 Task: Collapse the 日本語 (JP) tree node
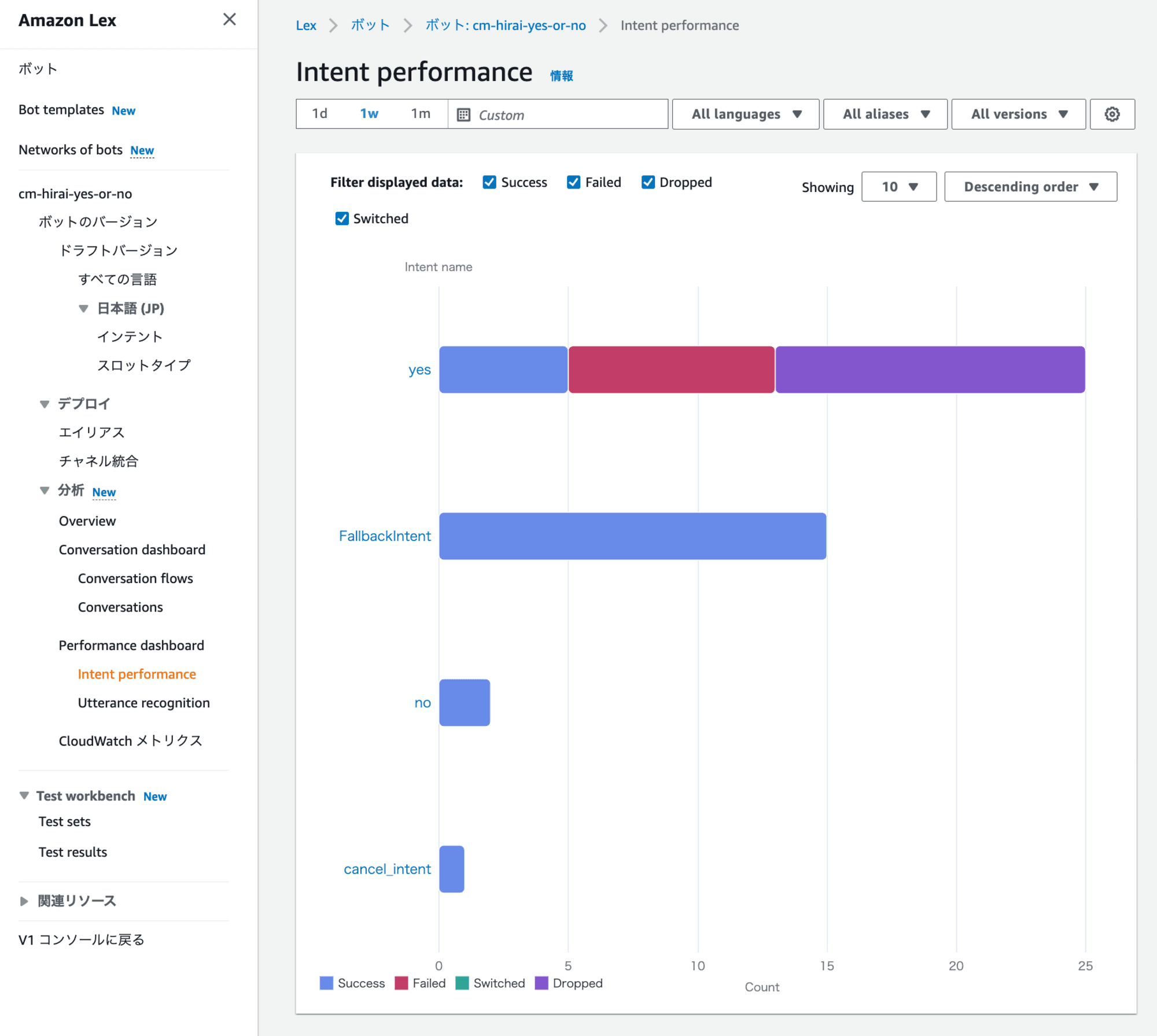(83, 308)
